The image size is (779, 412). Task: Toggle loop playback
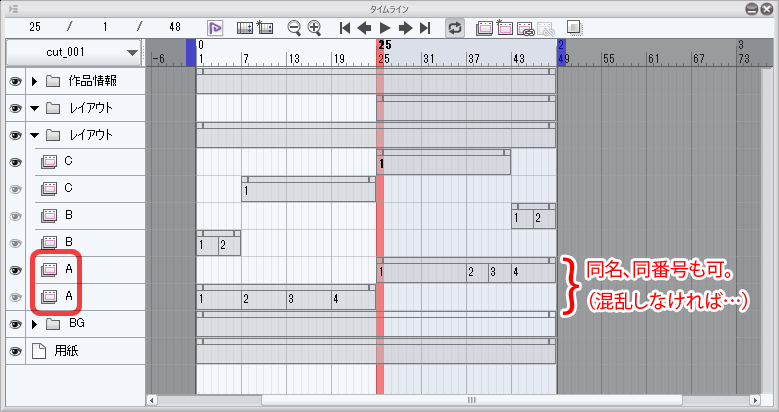click(455, 28)
